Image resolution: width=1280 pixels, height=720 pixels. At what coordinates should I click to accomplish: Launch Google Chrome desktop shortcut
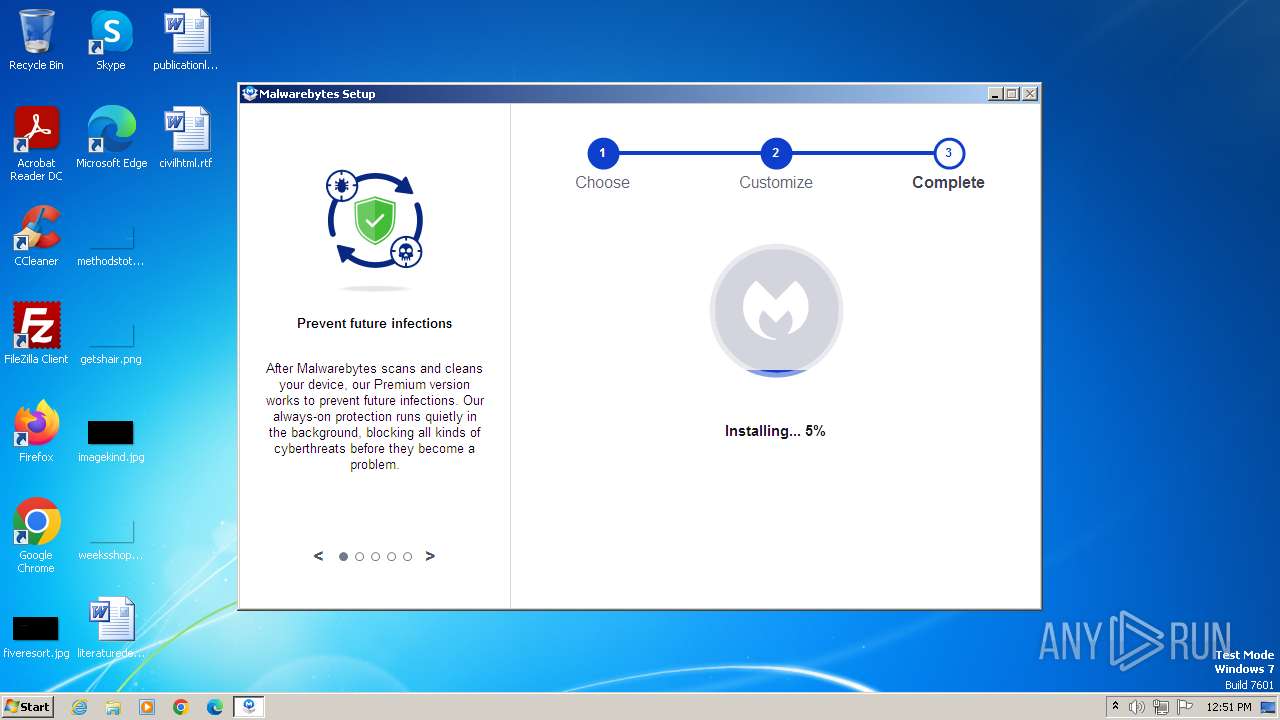pos(36,535)
